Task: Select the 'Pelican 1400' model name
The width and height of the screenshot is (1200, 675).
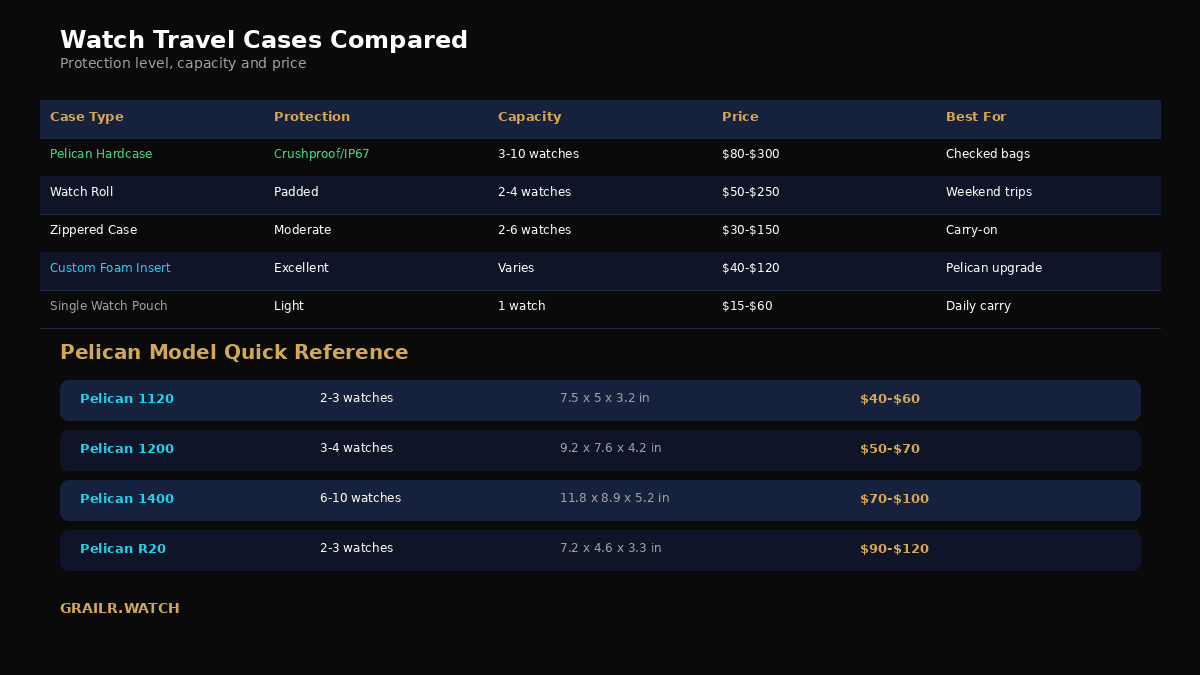Action: (x=127, y=499)
